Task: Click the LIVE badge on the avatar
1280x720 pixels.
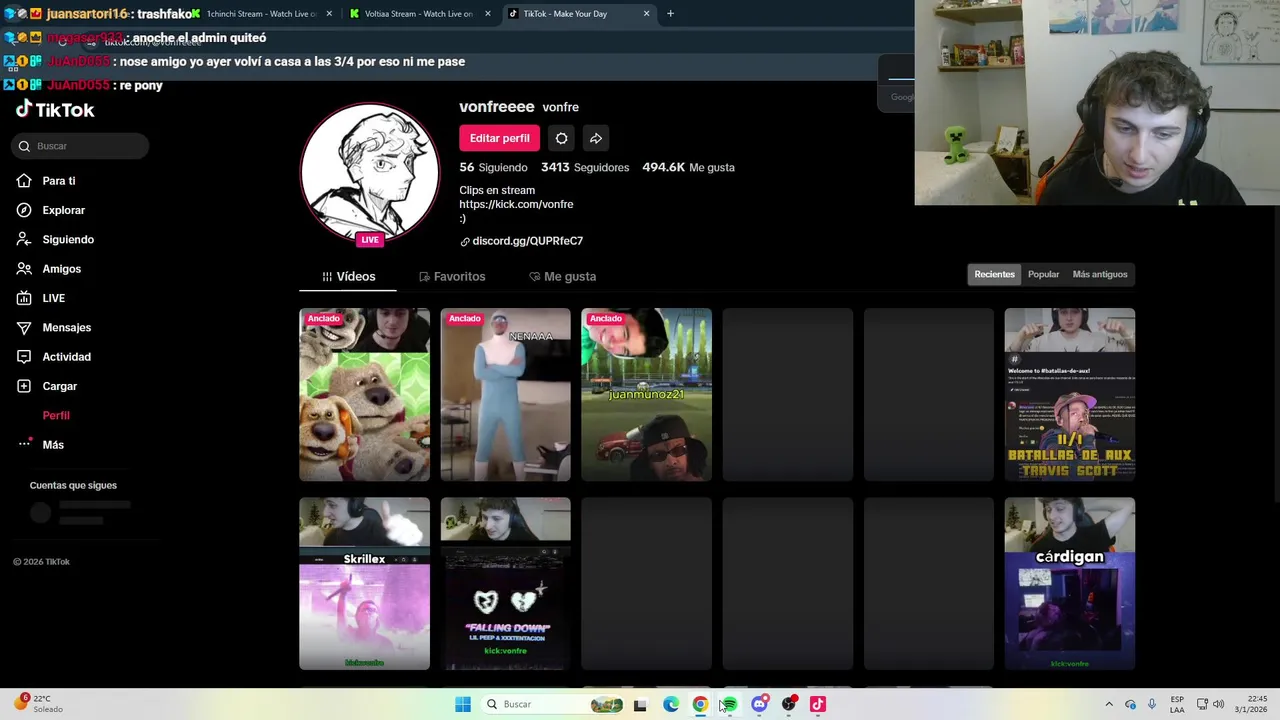Action: click(x=370, y=240)
